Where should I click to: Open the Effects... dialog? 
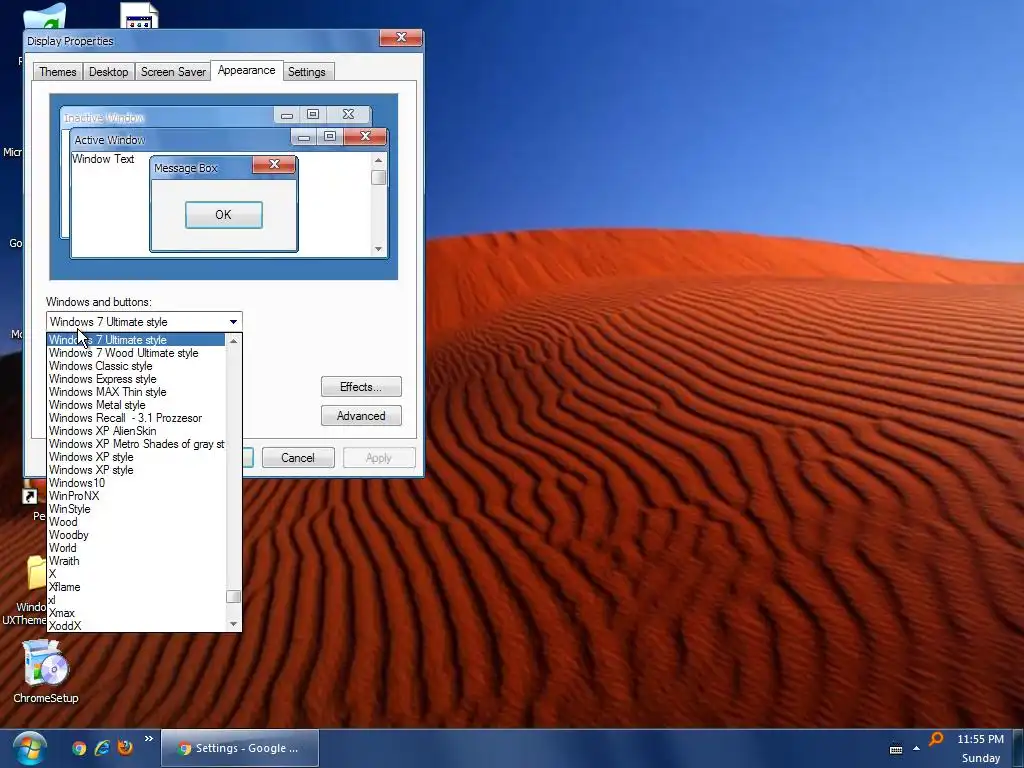click(361, 387)
